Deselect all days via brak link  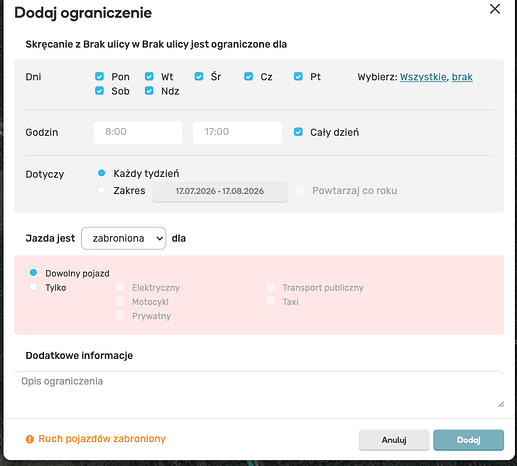[462, 77]
